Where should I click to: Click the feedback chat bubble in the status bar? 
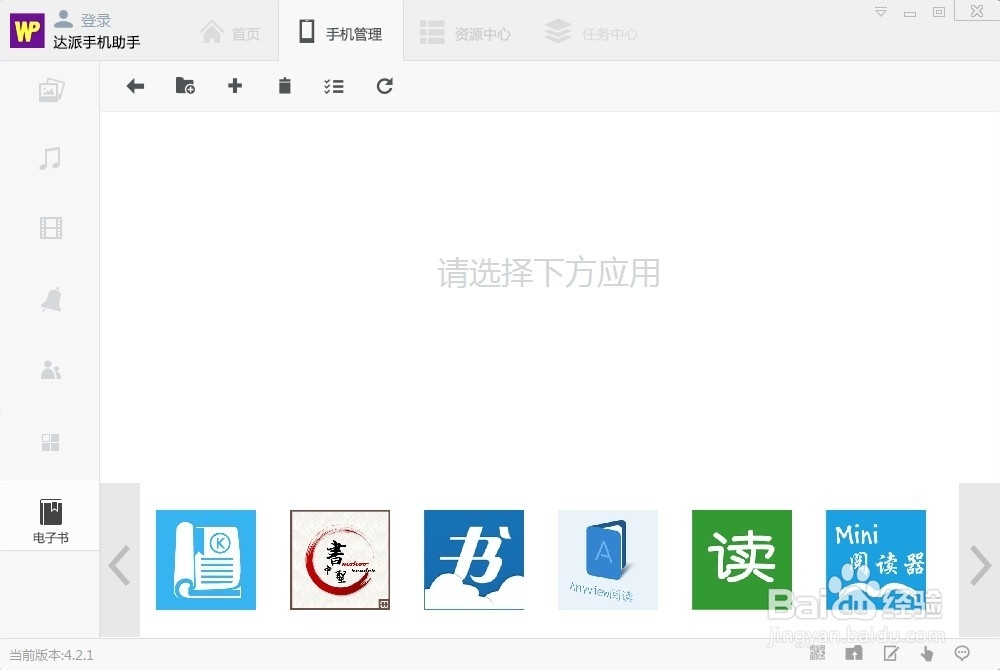pyautogui.click(x=963, y=652)
